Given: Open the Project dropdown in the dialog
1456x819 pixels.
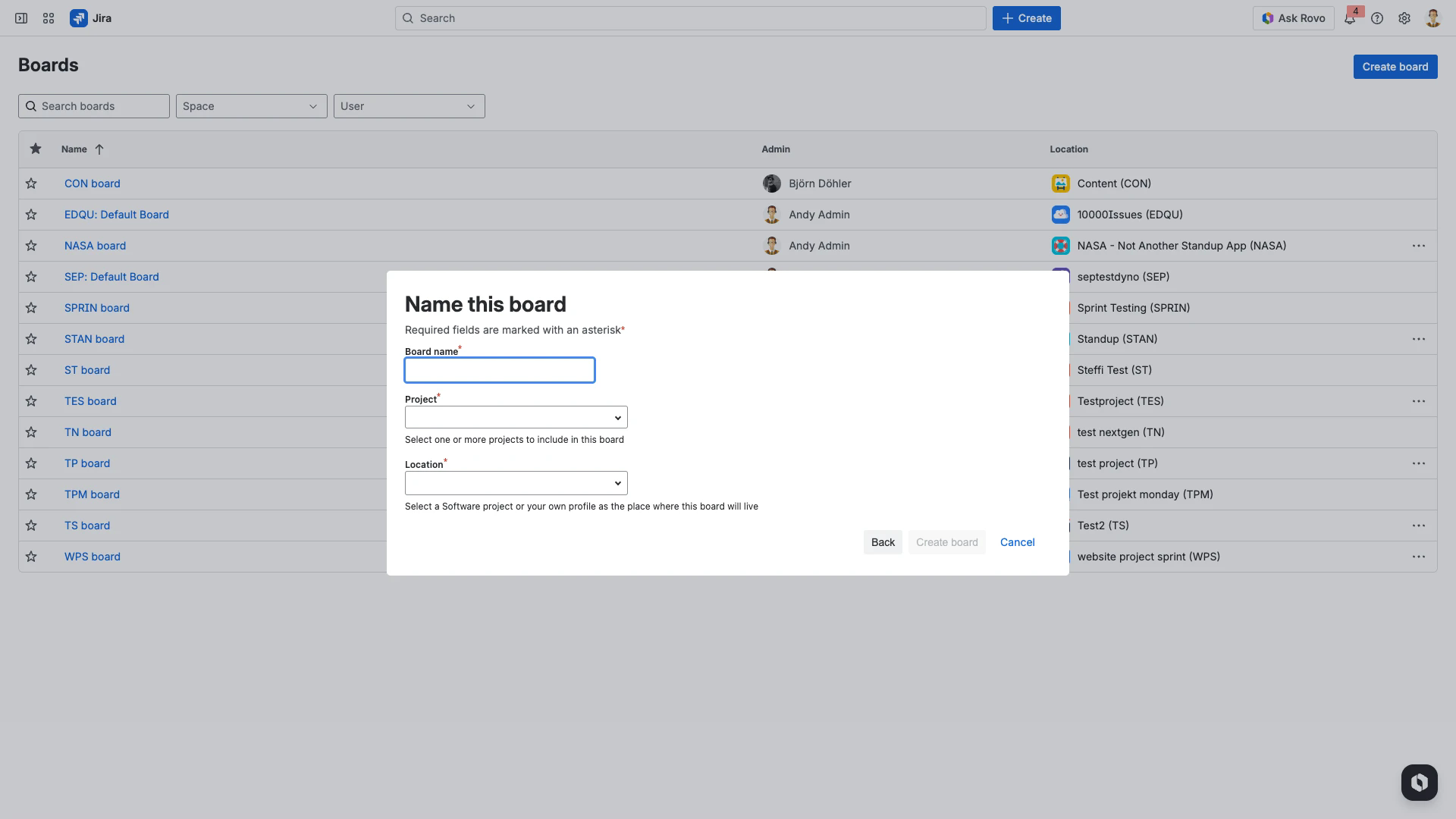Looking at the screenshot, I should (516, 417).
